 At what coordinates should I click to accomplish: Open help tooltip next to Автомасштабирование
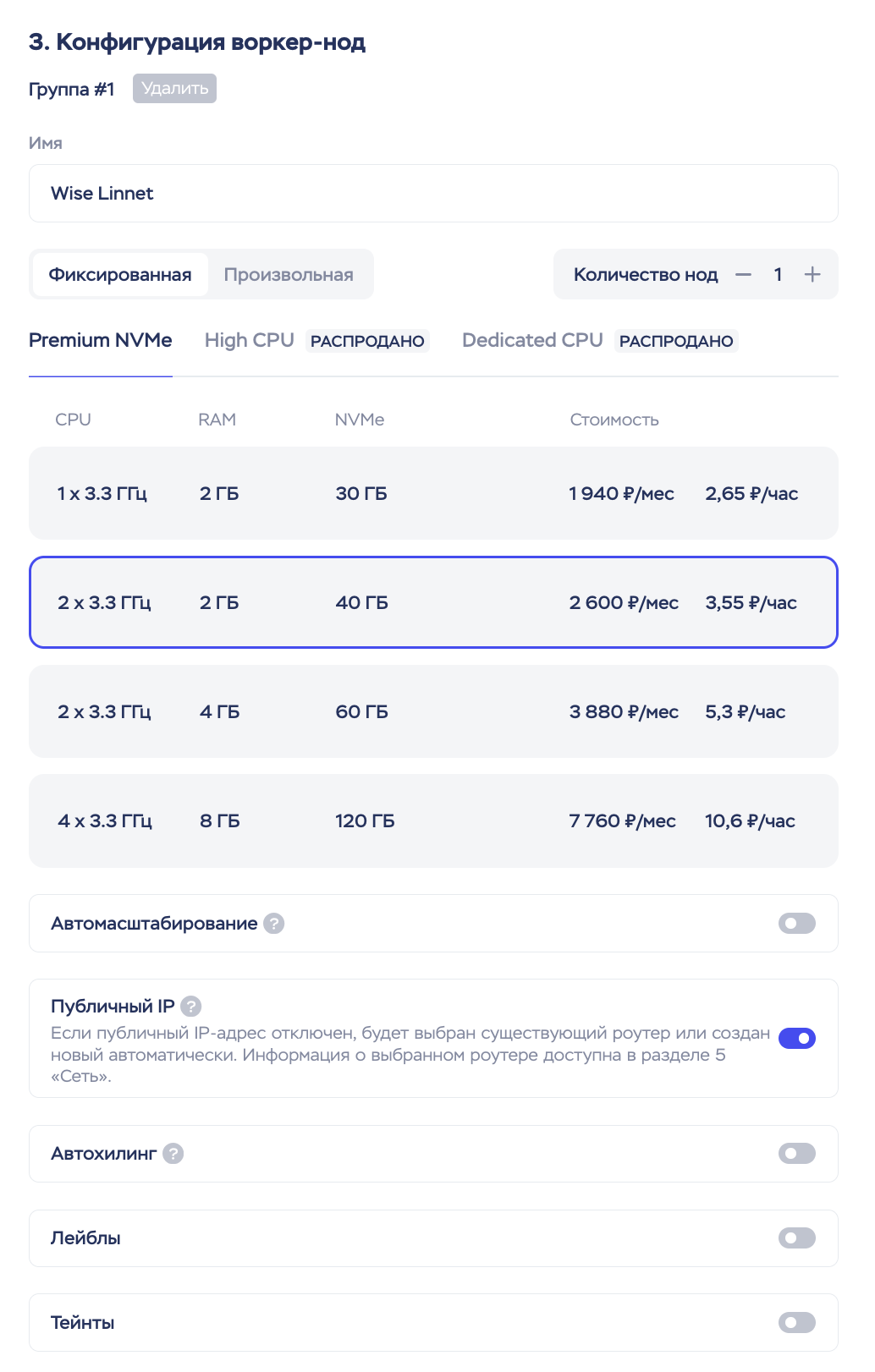pos(273,924)
